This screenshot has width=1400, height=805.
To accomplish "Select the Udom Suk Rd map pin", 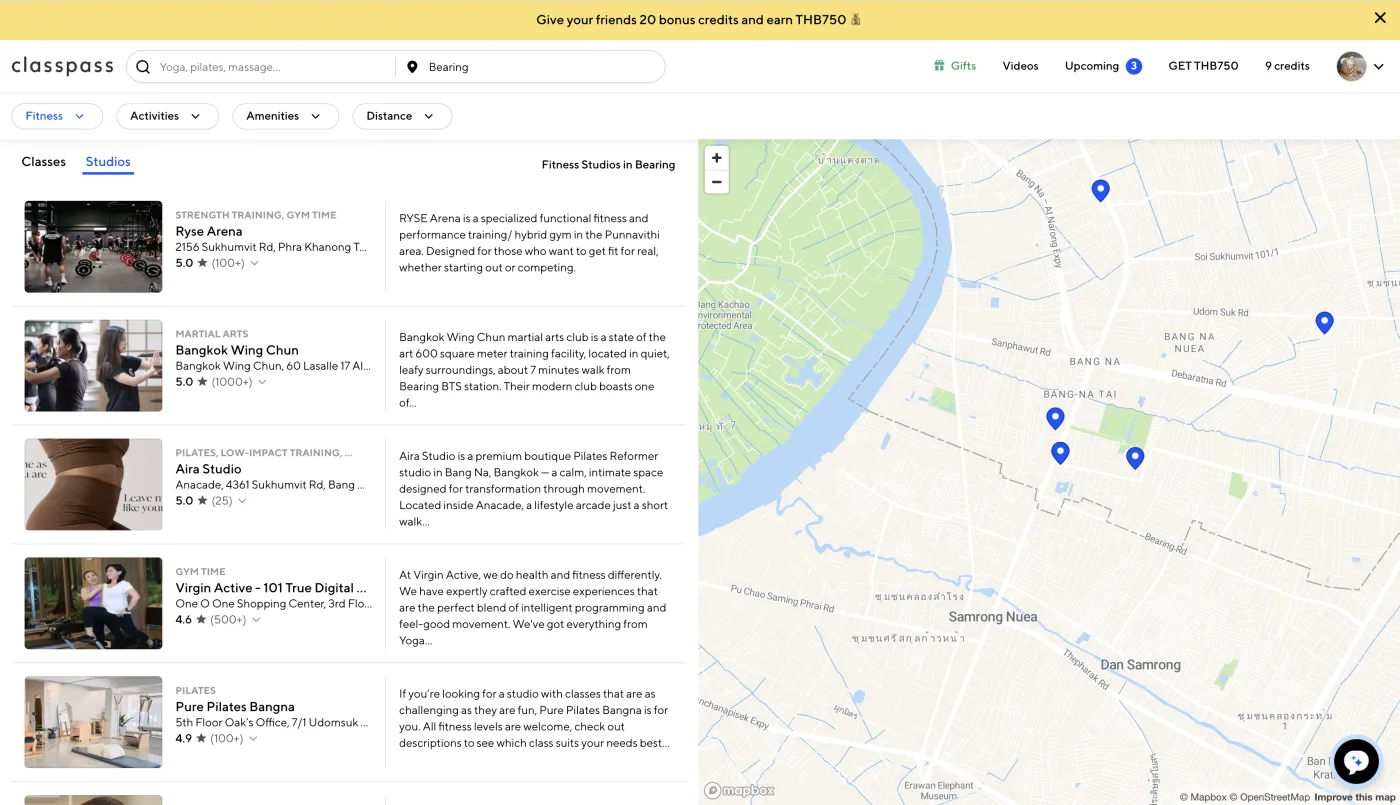I will [x=1324, y=322].
